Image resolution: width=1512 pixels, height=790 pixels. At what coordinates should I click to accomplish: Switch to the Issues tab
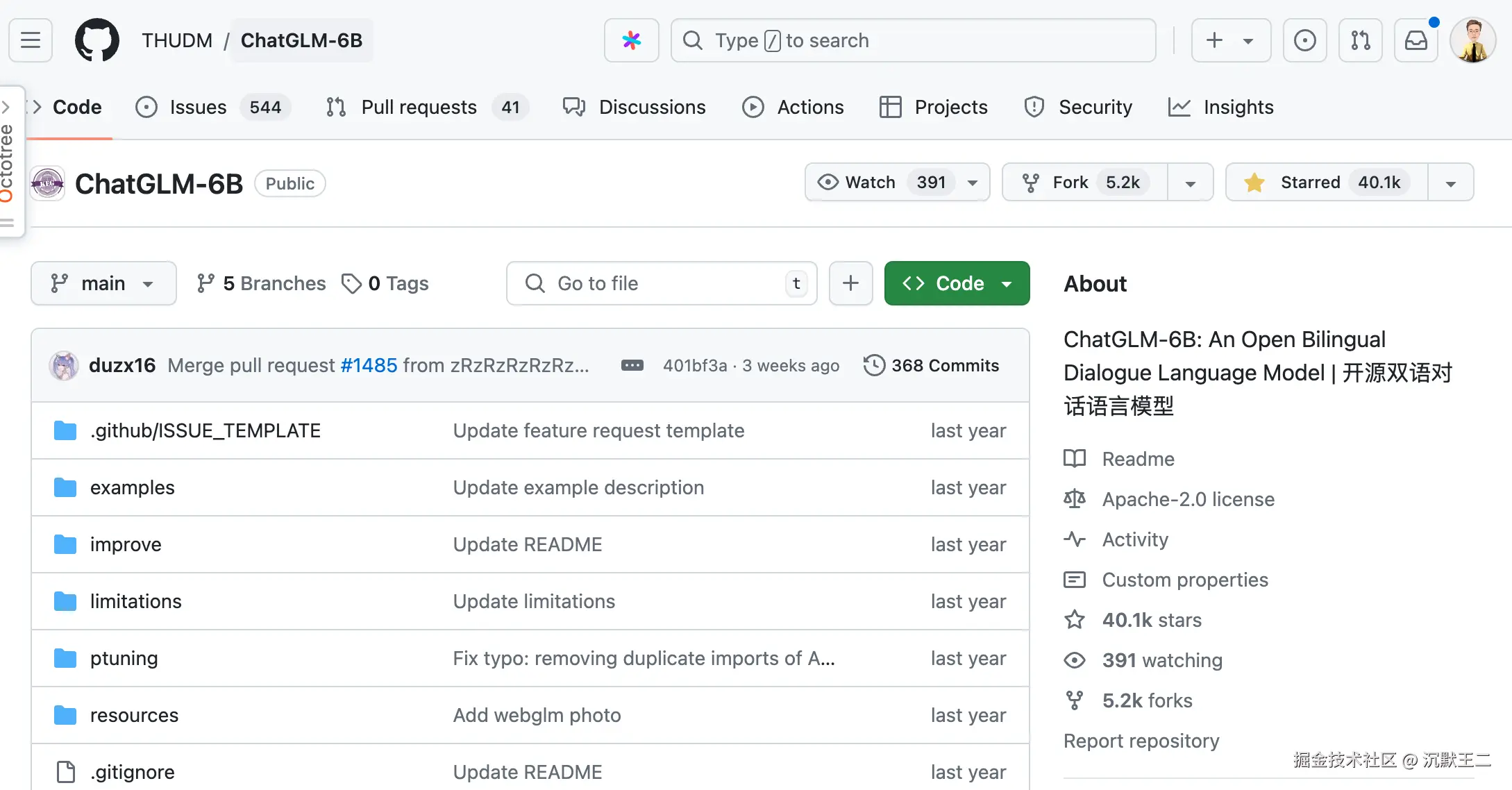coord(198,107)
